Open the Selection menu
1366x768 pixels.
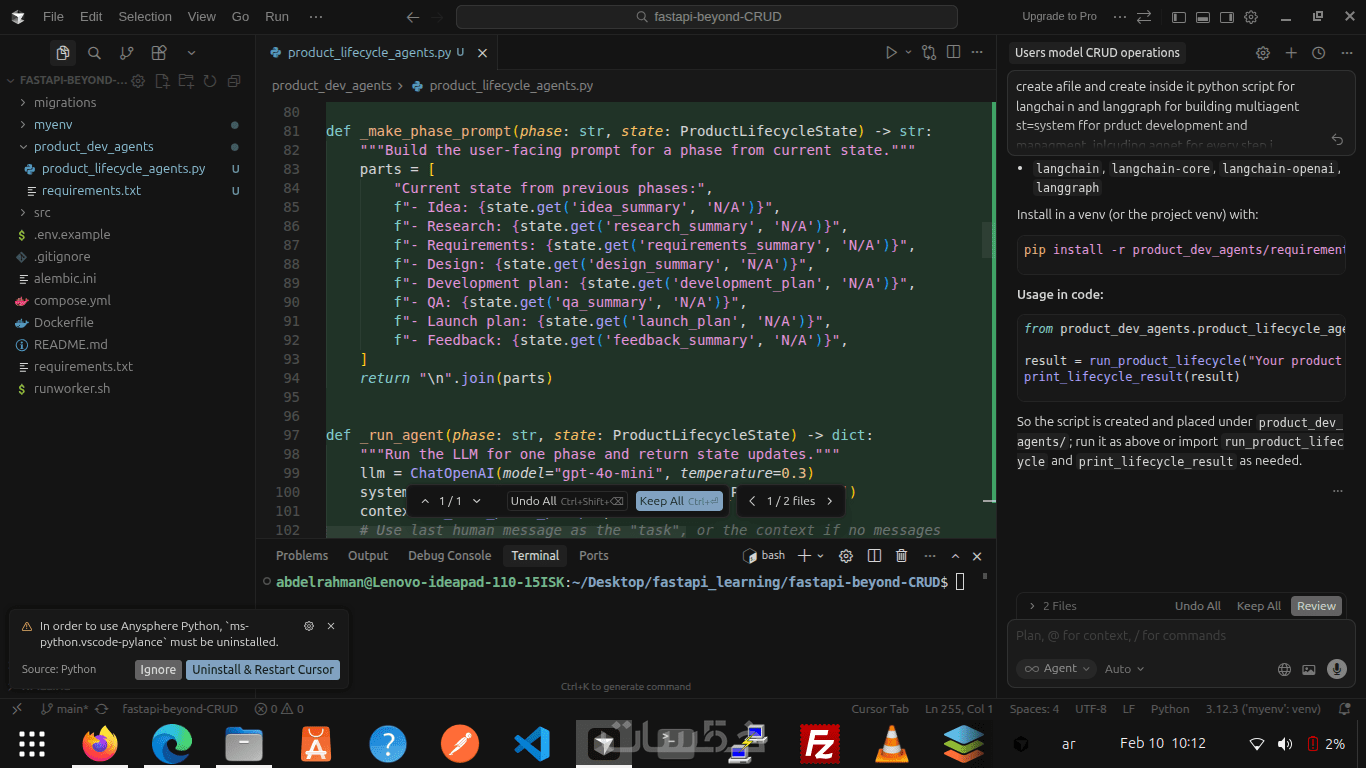coord(145,17)
